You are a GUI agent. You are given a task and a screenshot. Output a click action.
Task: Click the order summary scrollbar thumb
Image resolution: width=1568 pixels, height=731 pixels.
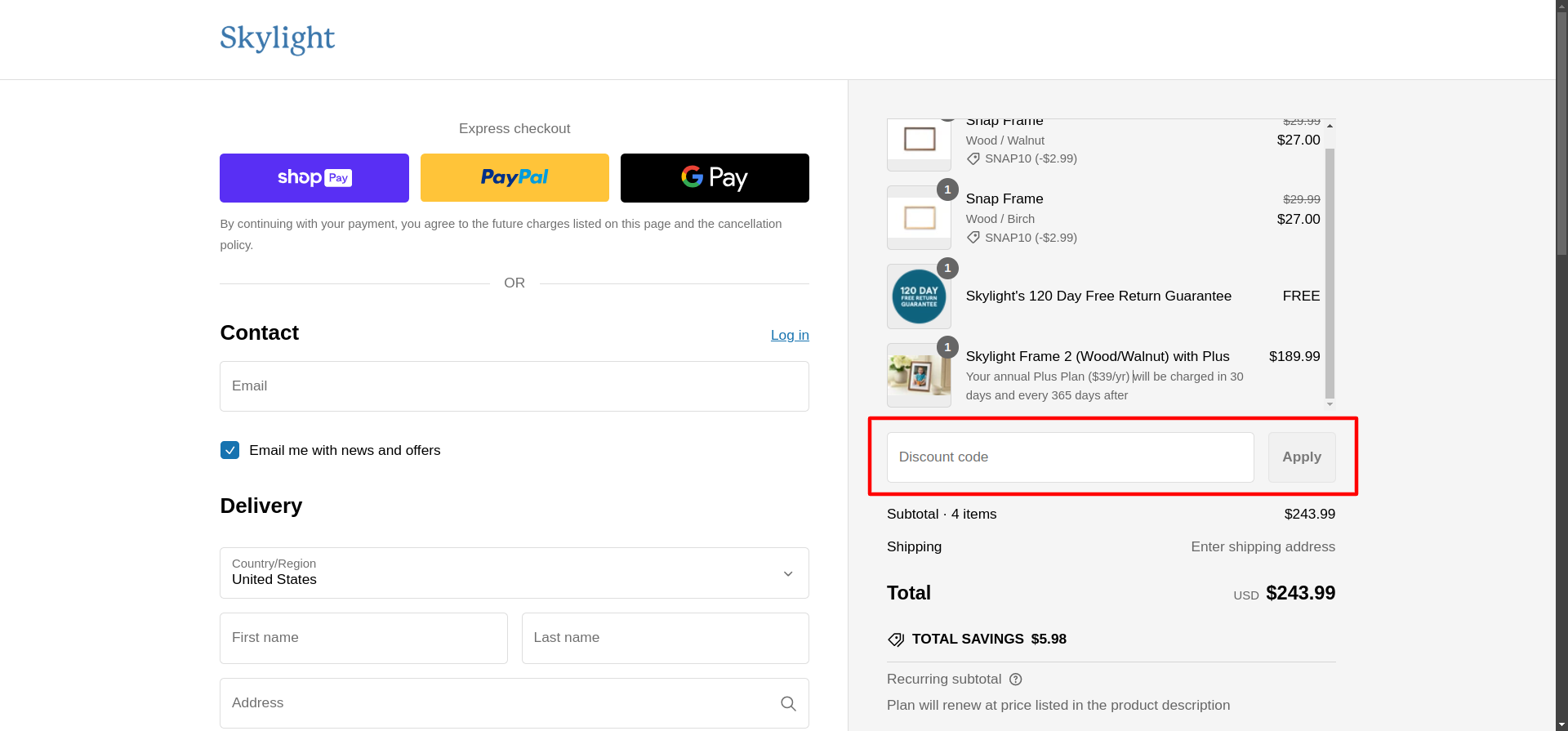click(x=1330, y=273)
